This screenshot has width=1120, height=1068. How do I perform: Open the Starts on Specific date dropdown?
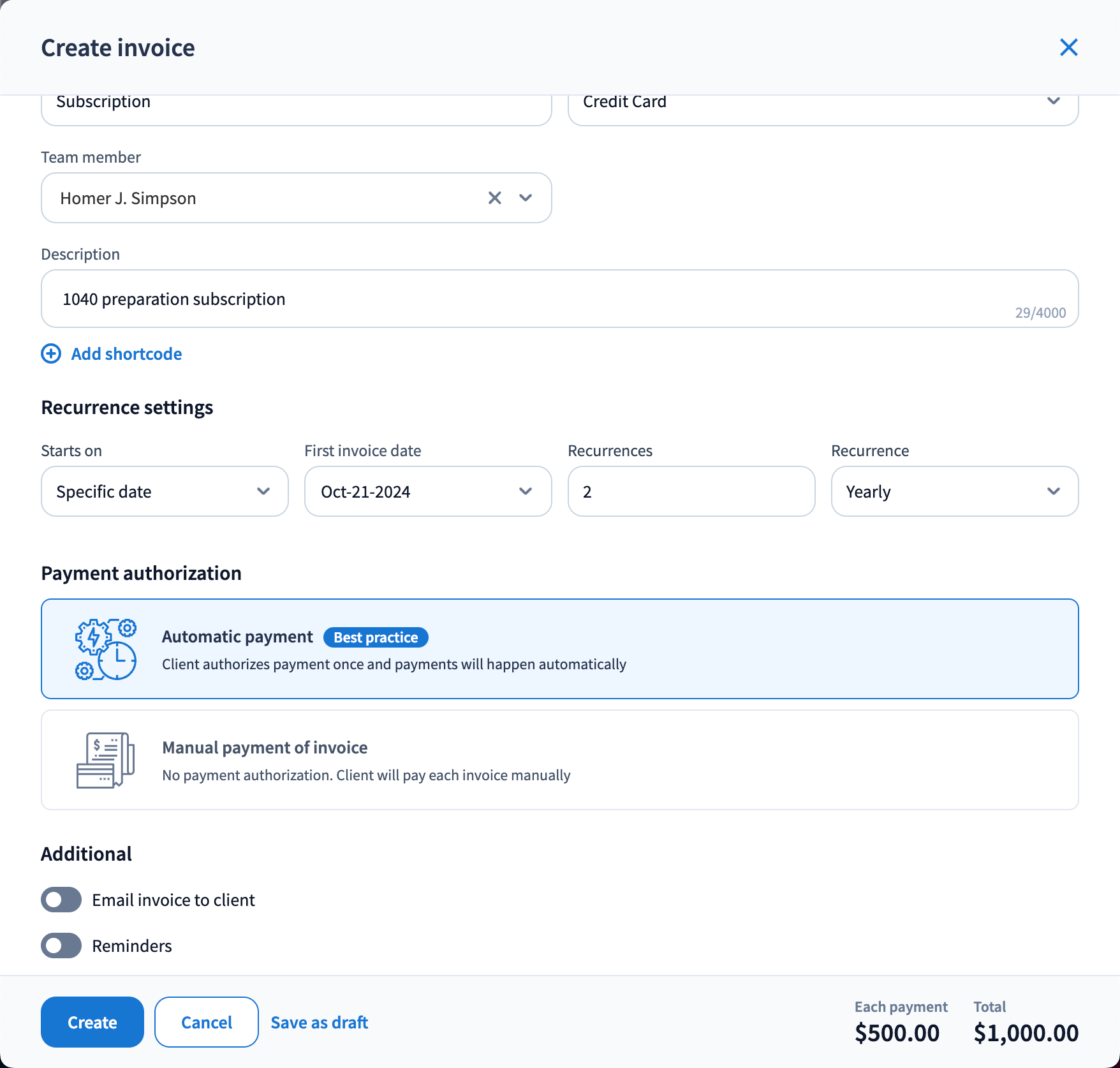tap(165, 491)
